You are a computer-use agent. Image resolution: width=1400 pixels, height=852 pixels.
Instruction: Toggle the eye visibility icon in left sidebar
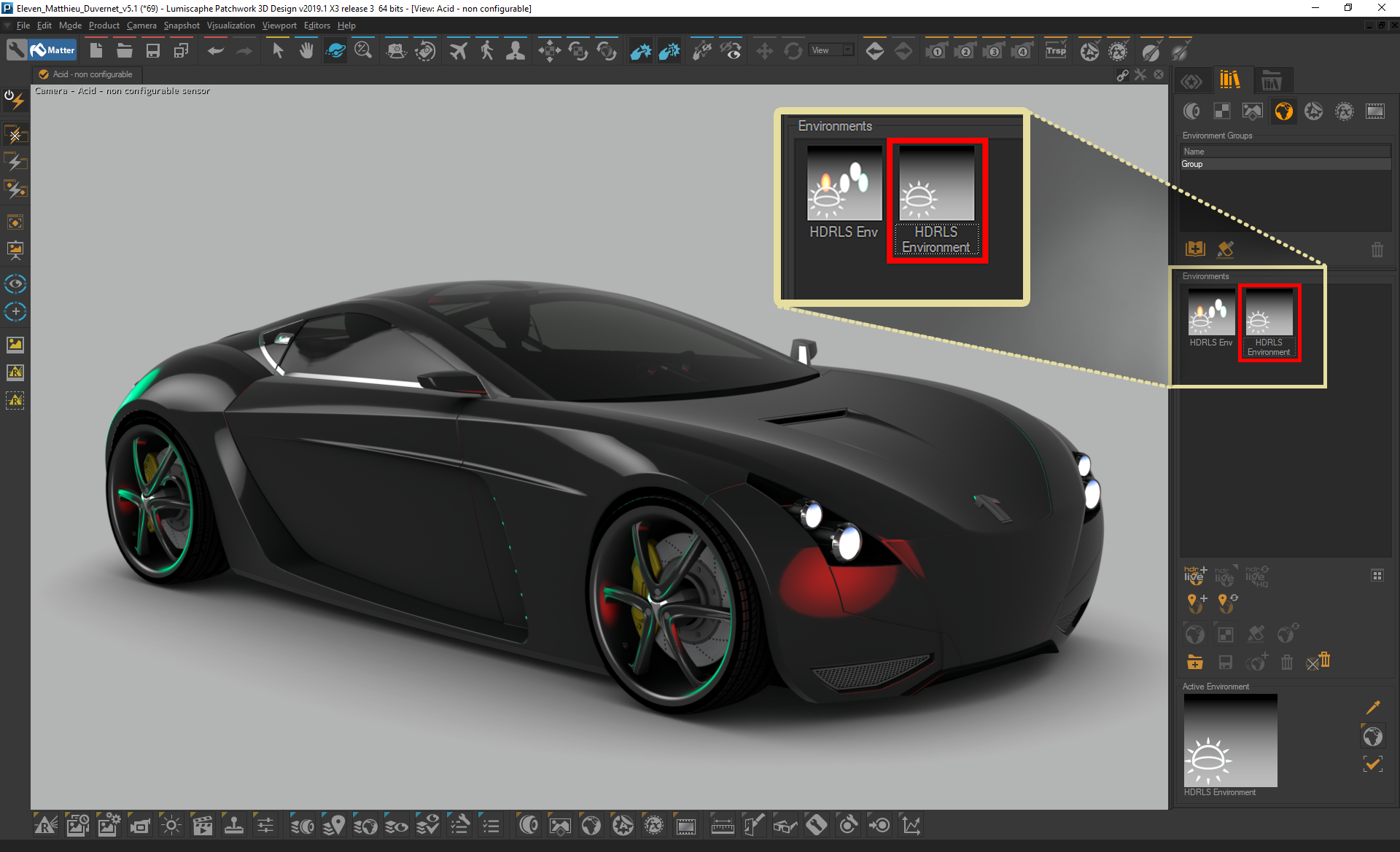point(15,283)
